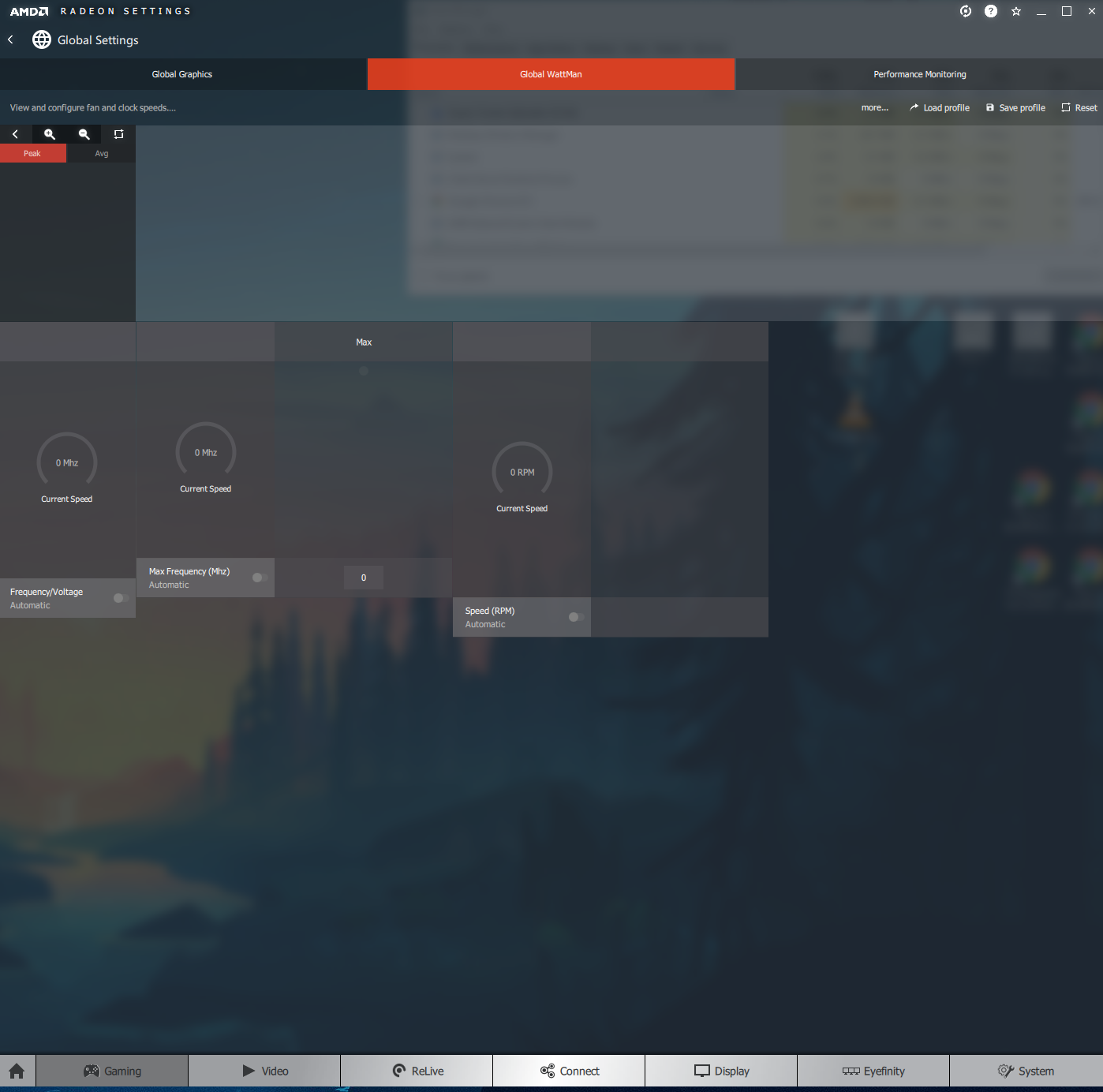This screenshot has height=1092, width=1103.
Task: Toggle Speed (RPM) automatic fan control
Action: [x=576, y=617]
